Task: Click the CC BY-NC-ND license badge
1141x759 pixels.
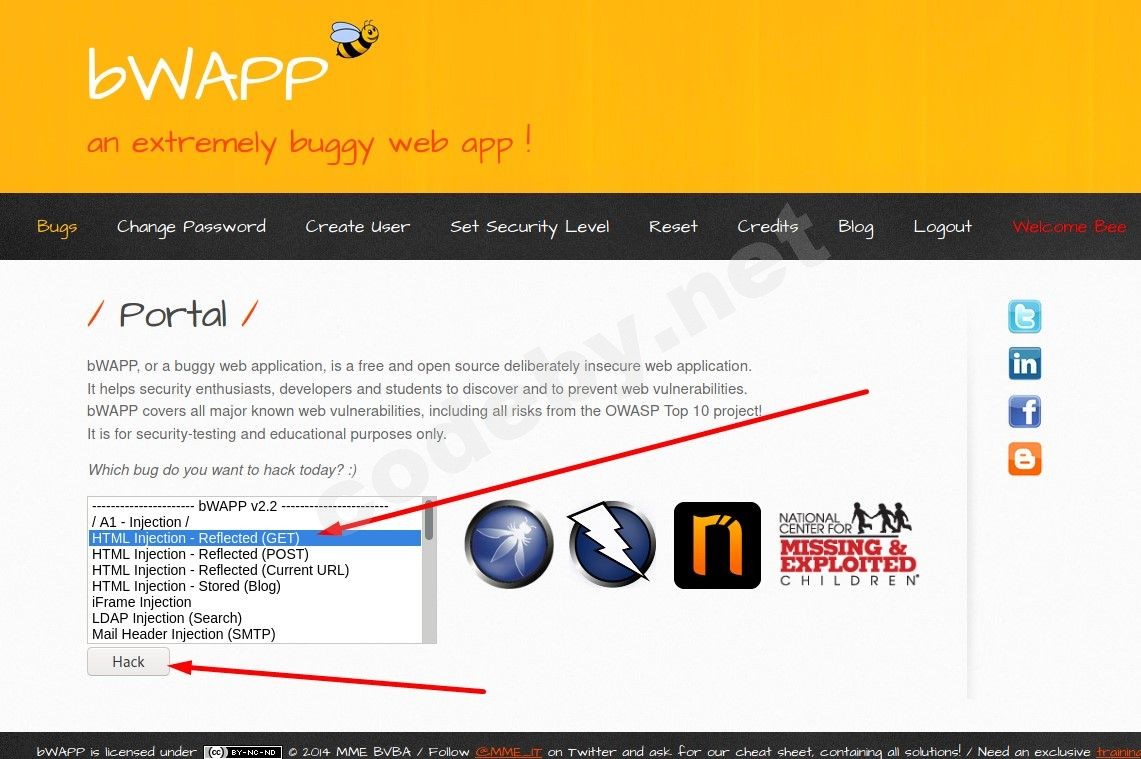Action: click(x=242, y=751)
